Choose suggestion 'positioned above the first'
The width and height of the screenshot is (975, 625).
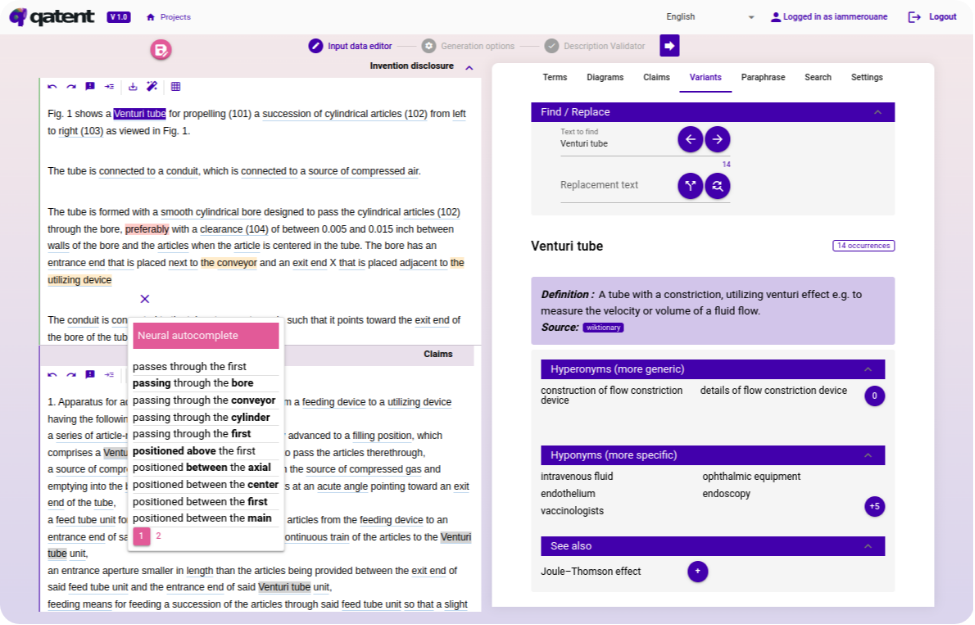pos(193,451)
